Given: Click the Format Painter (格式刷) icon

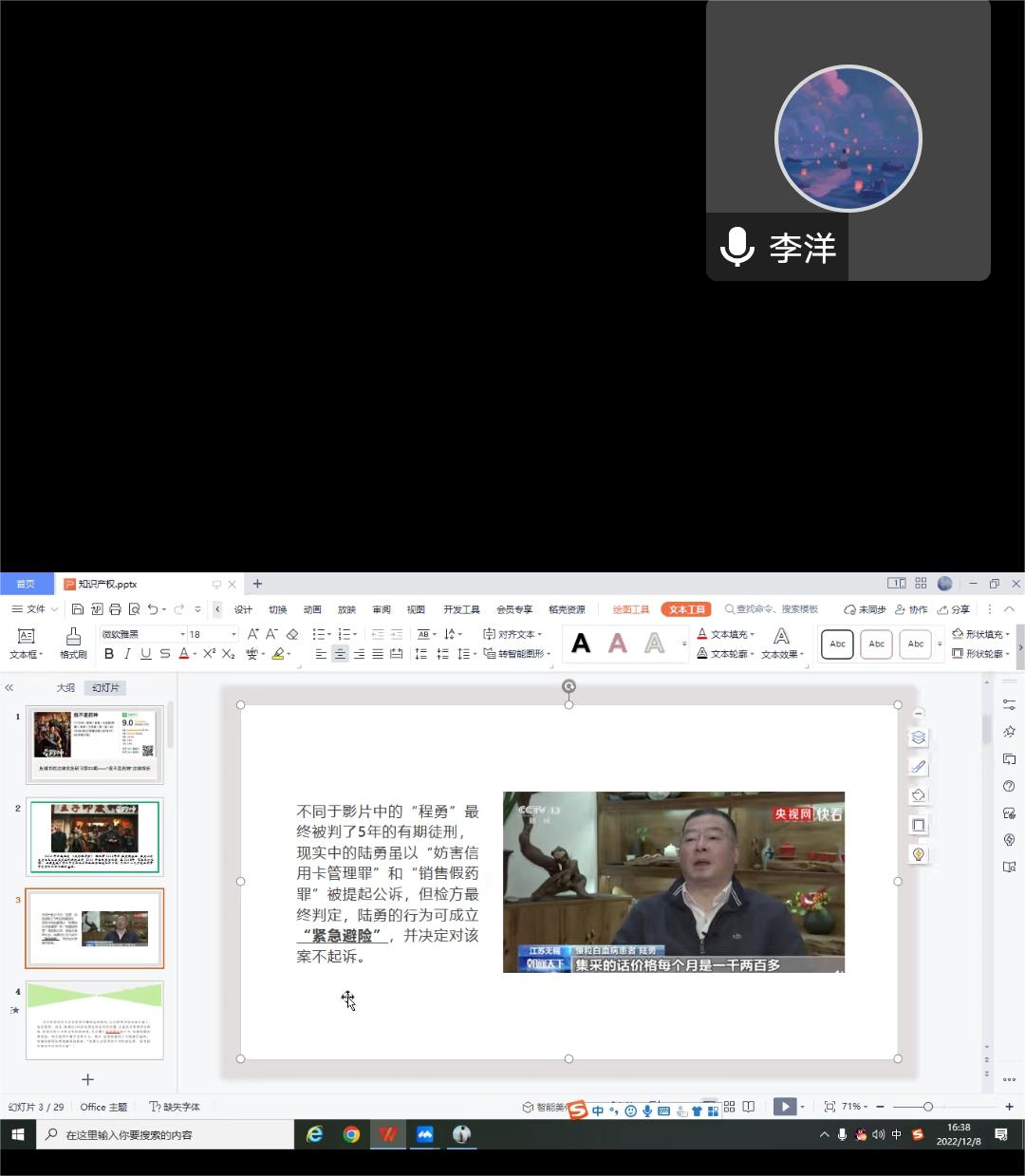Looking at the screenshot, I should click(73, 642).
